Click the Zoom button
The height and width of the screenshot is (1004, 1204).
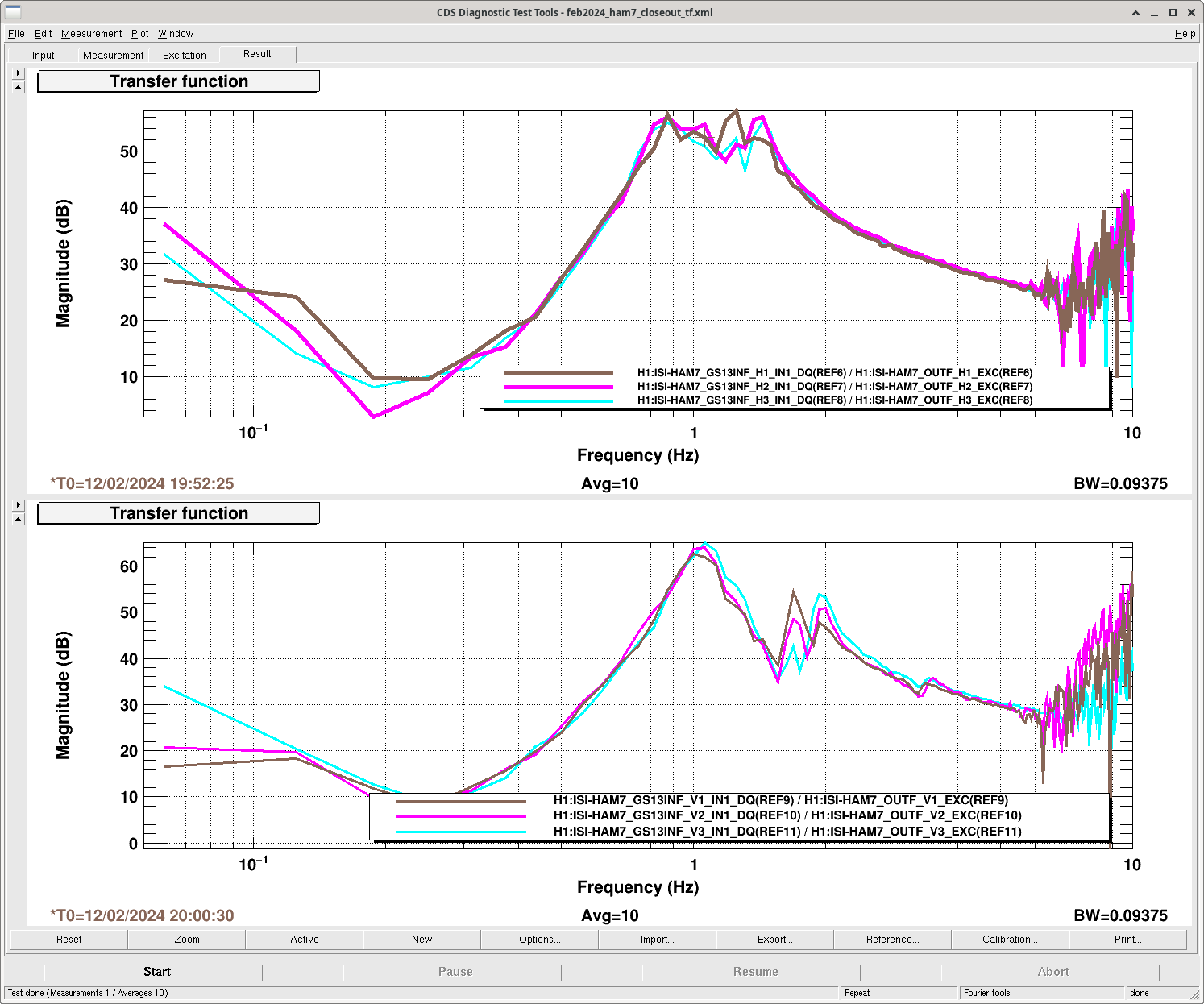(x=187, y=940)
